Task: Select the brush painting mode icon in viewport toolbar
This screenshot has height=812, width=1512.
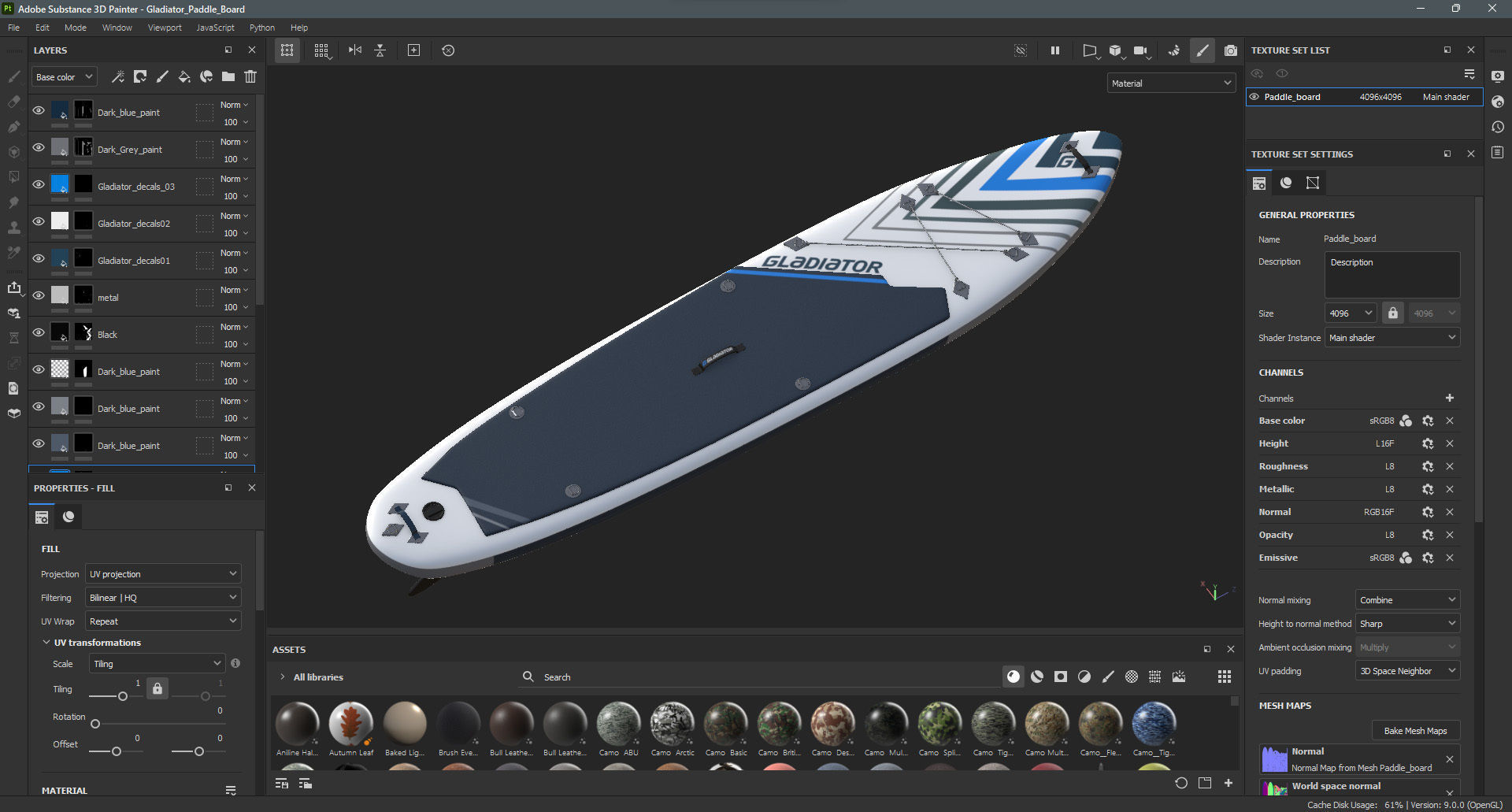Action: pos(1203,50)
